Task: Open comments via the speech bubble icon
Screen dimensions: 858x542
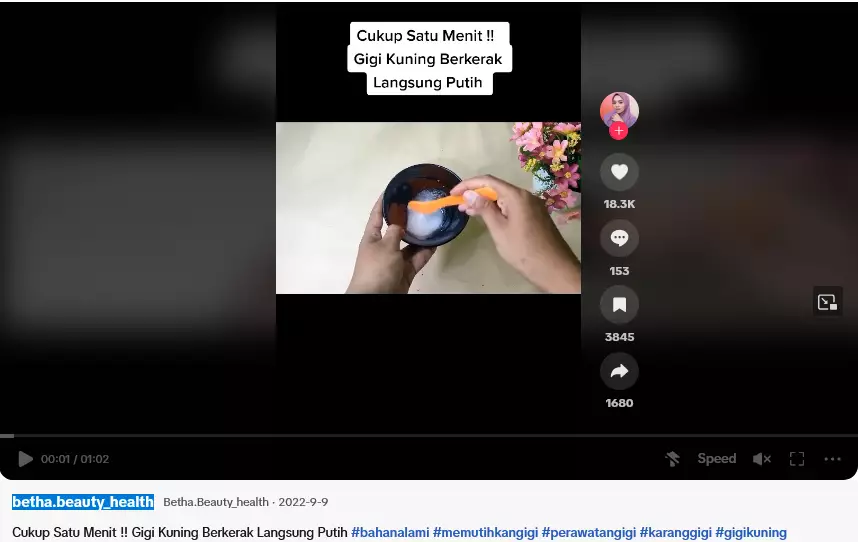Action: [619, 238]
